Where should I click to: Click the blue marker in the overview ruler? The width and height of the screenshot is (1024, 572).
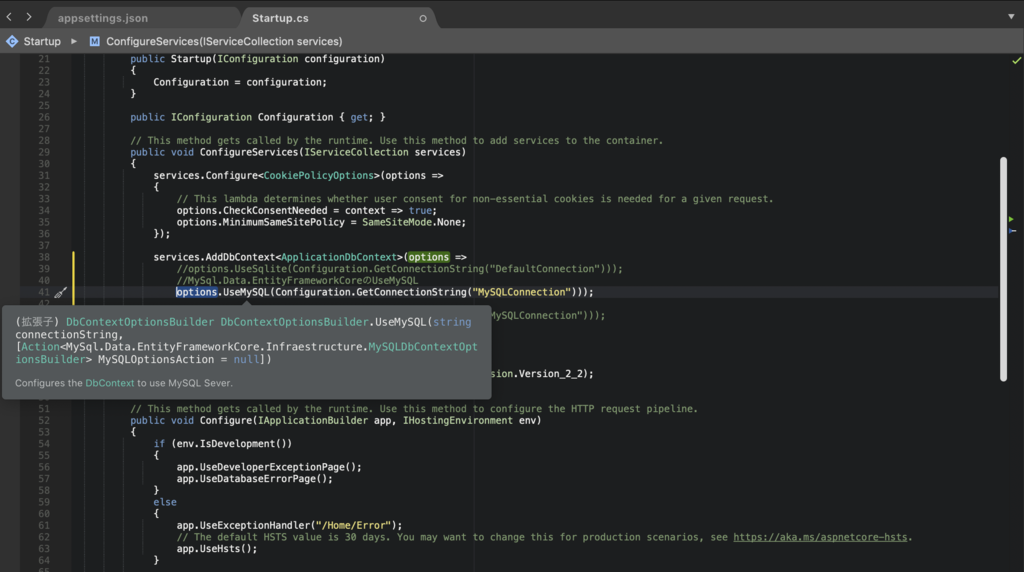pyautogui.click(x=1012, y=230)
